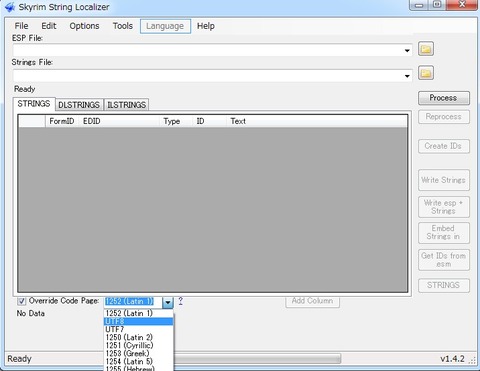Browse for Strings file with folder icon
This screenshot has height=371, width=480.
pyautogui.click(x=426, y=73)
